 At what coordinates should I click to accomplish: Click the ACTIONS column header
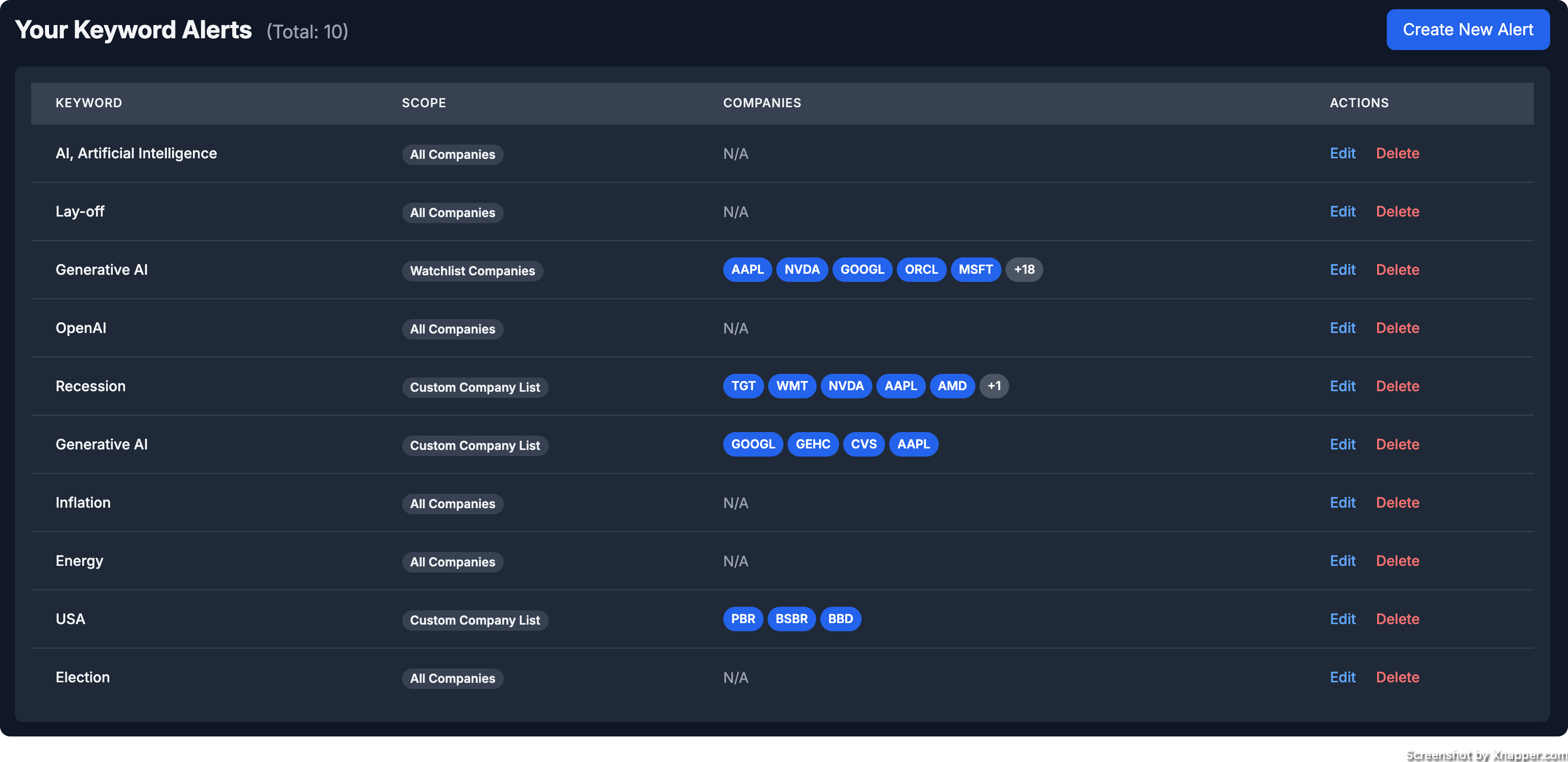(1359, 103)
